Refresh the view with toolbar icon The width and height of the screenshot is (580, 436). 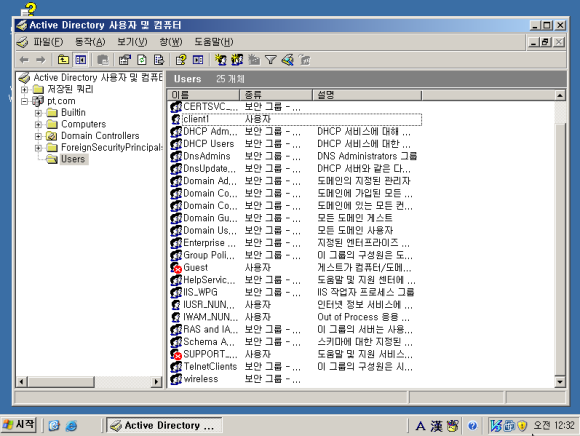(x=142, y=60)
